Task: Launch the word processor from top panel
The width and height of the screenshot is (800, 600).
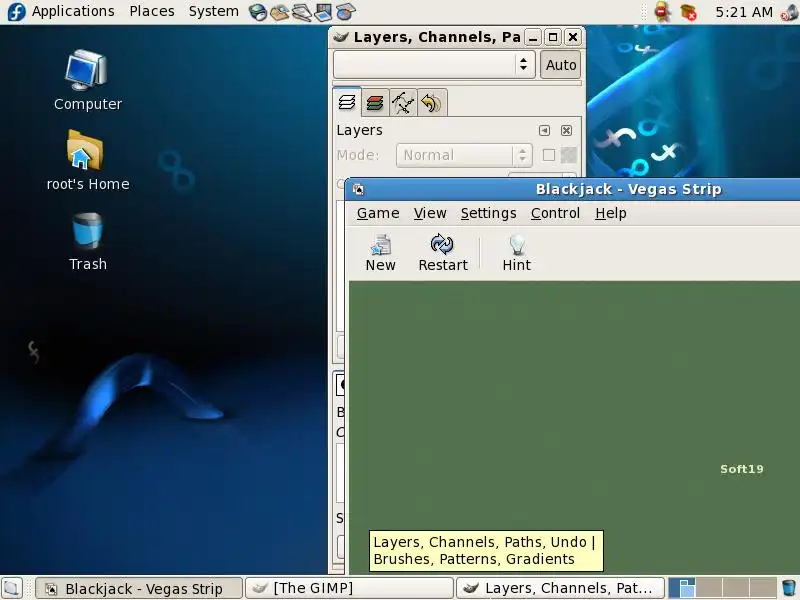Action: [302, 12]
